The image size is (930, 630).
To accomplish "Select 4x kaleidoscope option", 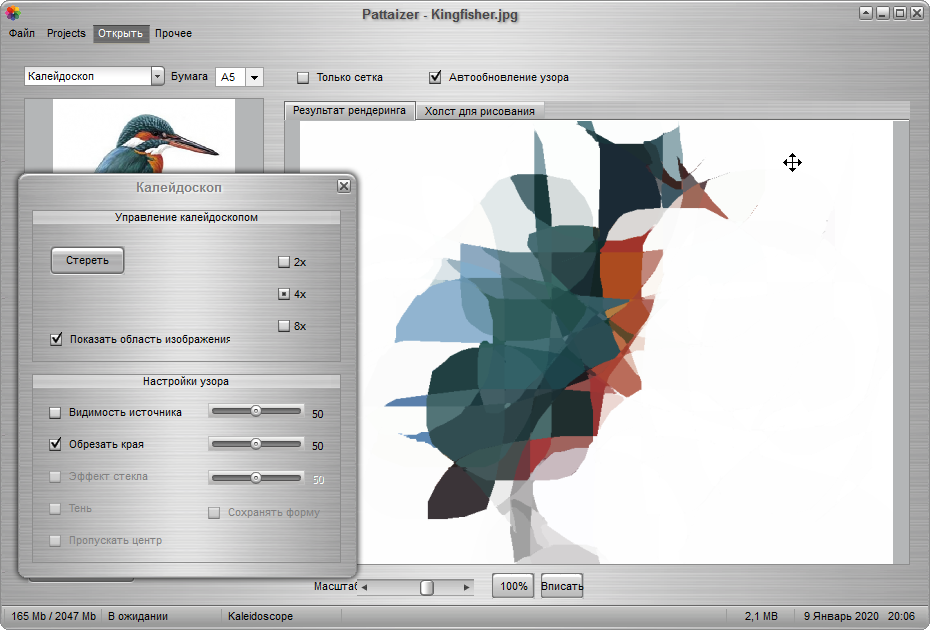I will [x=284, y=294].
